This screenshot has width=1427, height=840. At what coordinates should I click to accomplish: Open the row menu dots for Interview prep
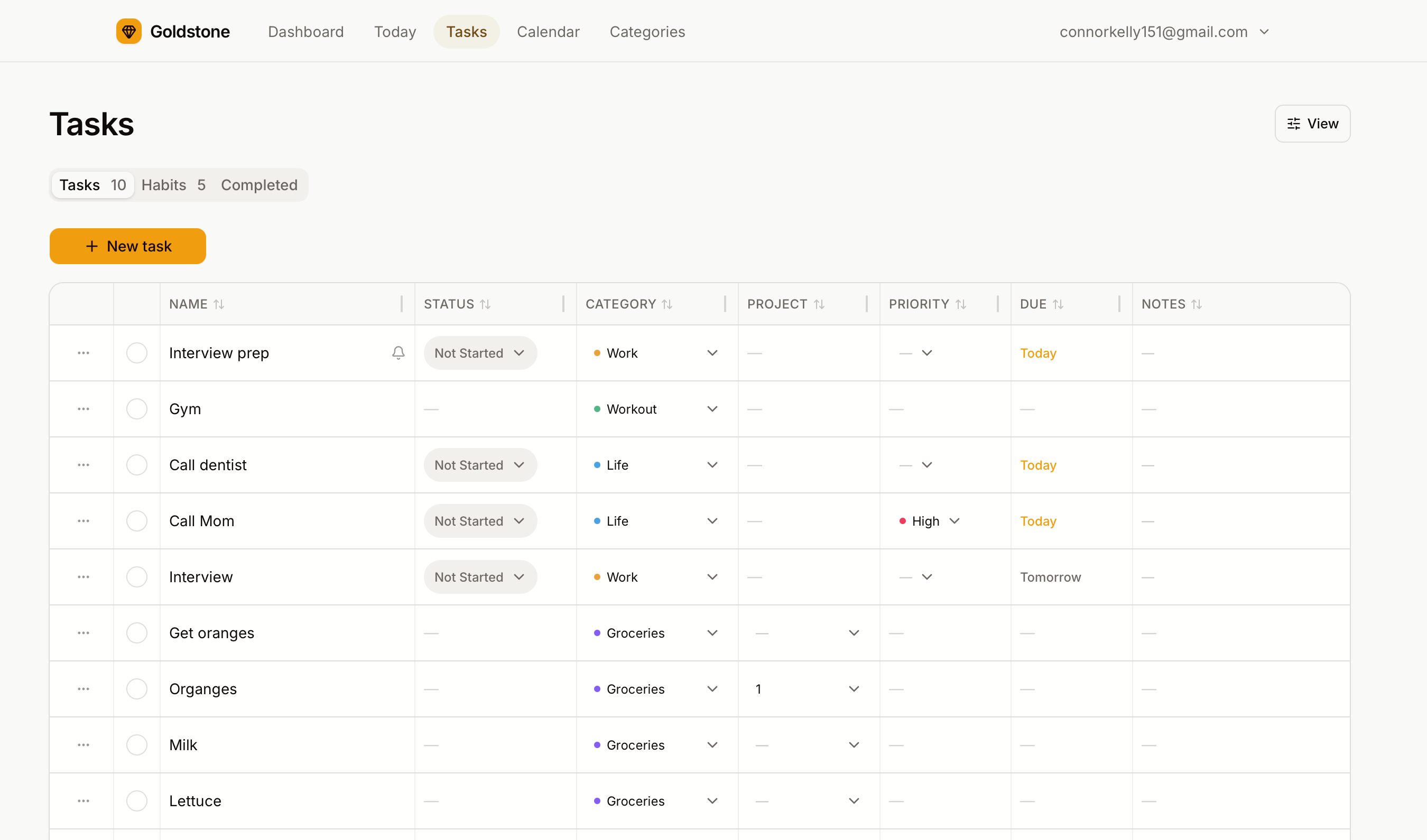click(84, 353)
